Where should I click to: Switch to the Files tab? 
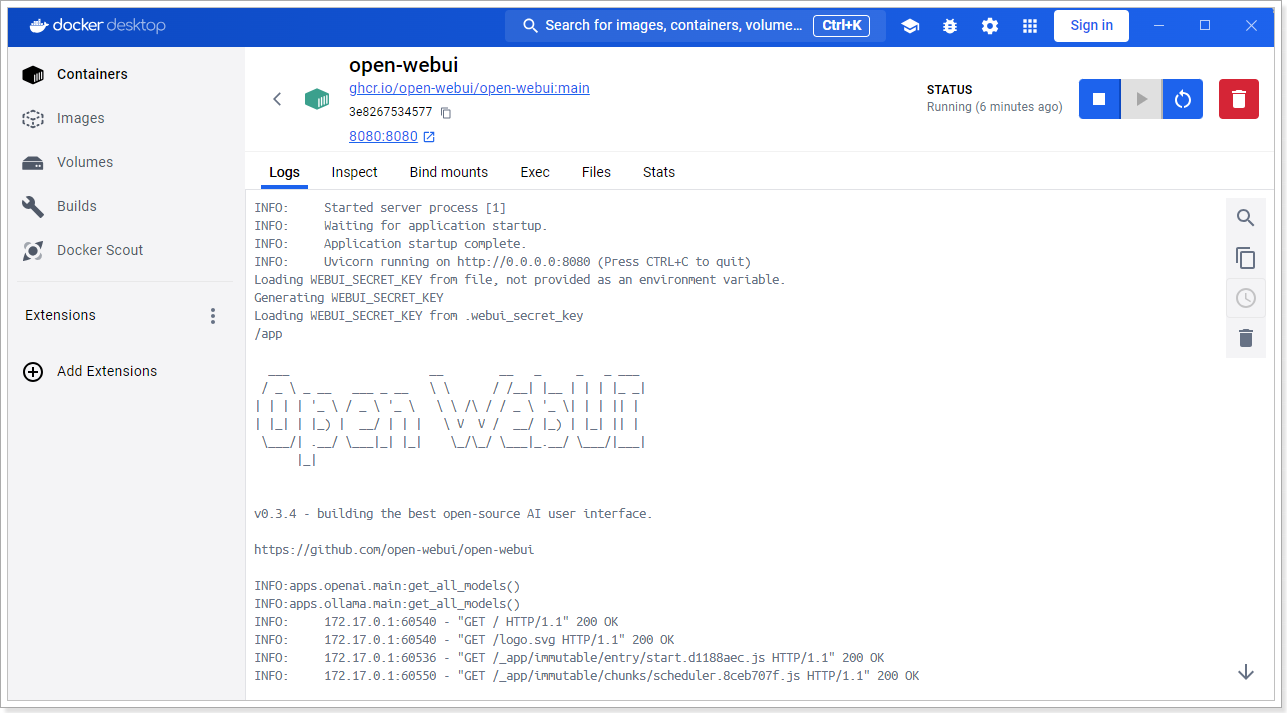[596, 172]
